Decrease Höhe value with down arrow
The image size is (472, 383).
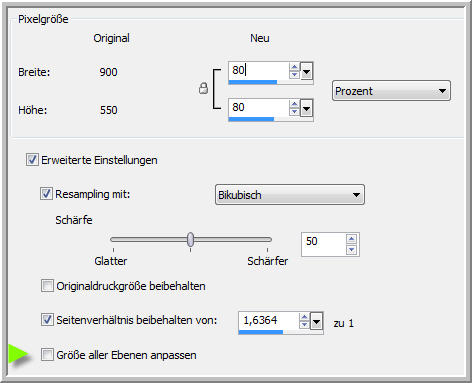point(294,111)
